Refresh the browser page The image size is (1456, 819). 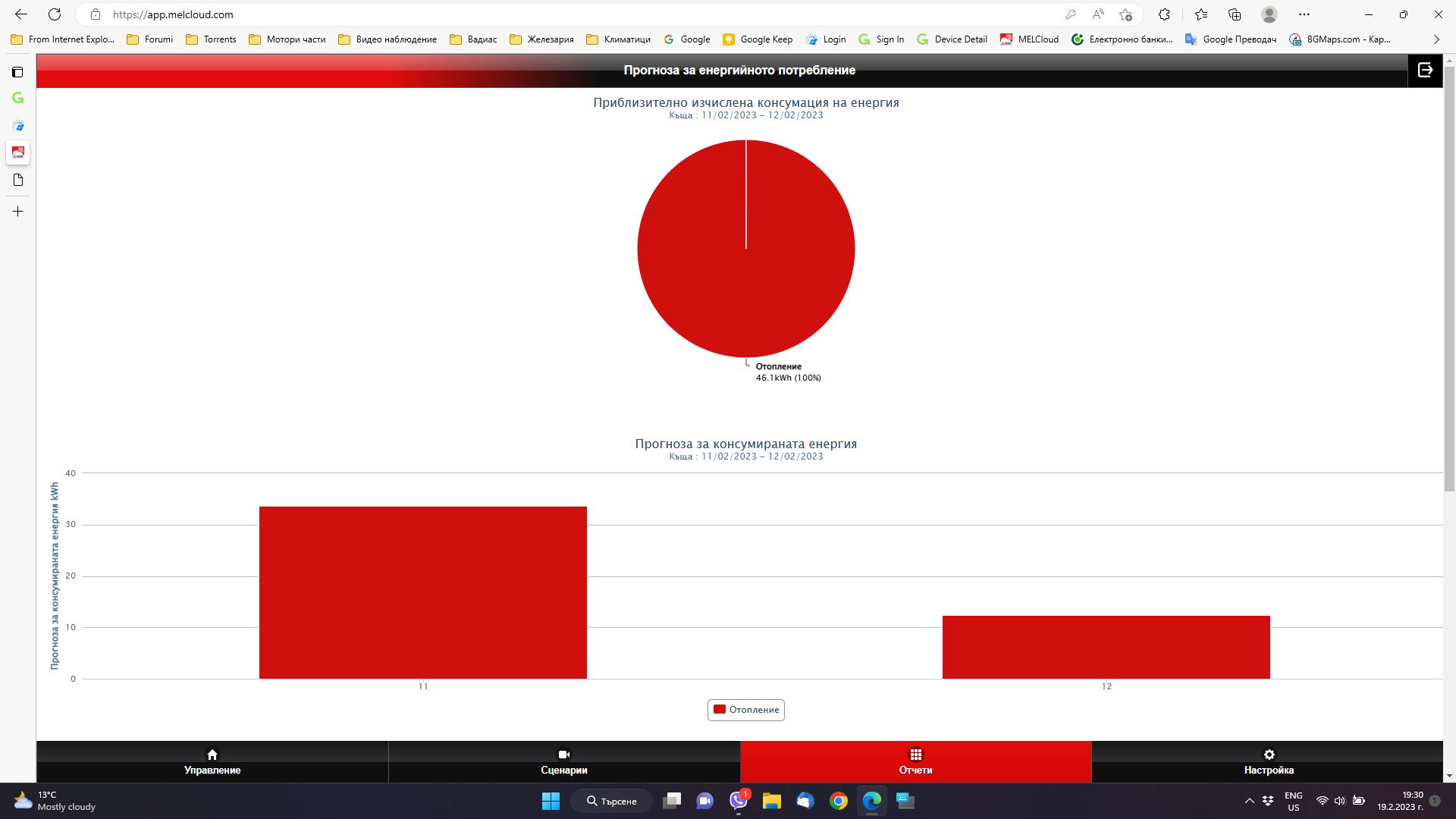(55, 14)
